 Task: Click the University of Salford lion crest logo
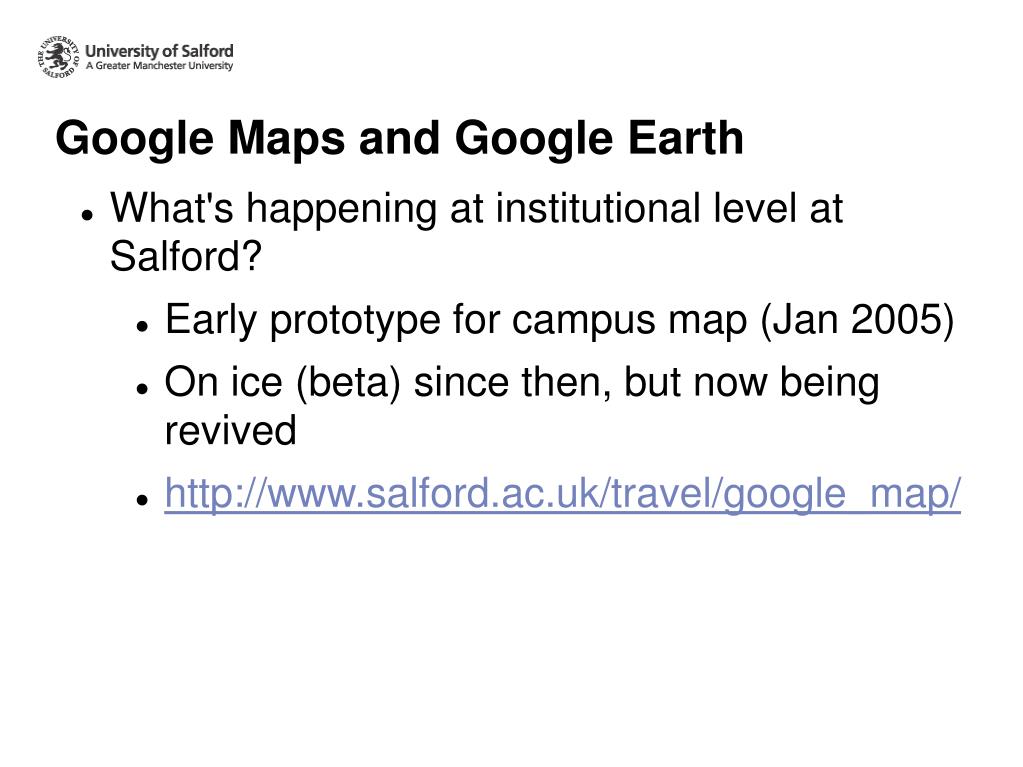59,57
